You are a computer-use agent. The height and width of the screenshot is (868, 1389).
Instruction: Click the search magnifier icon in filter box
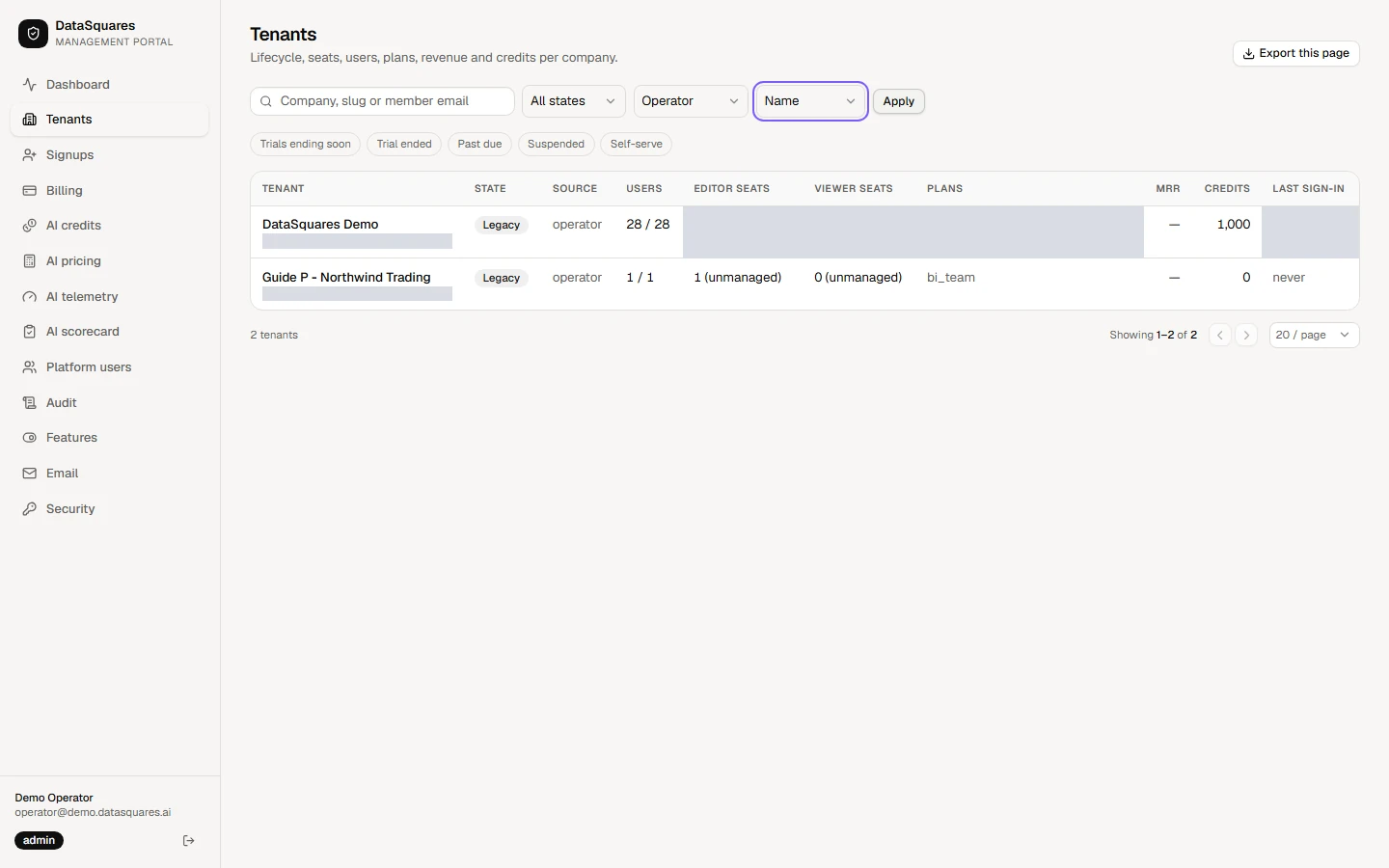266,101
